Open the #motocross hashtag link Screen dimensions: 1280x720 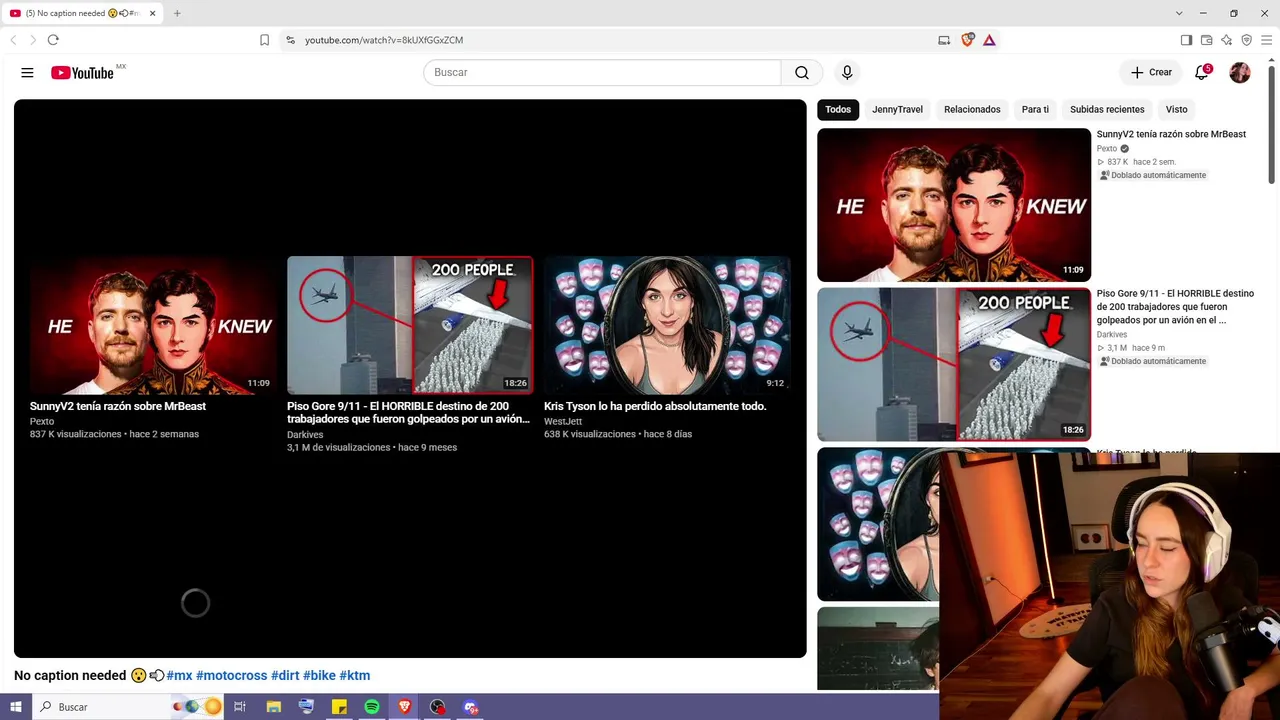pyautogui.click(x=231, y=676)
